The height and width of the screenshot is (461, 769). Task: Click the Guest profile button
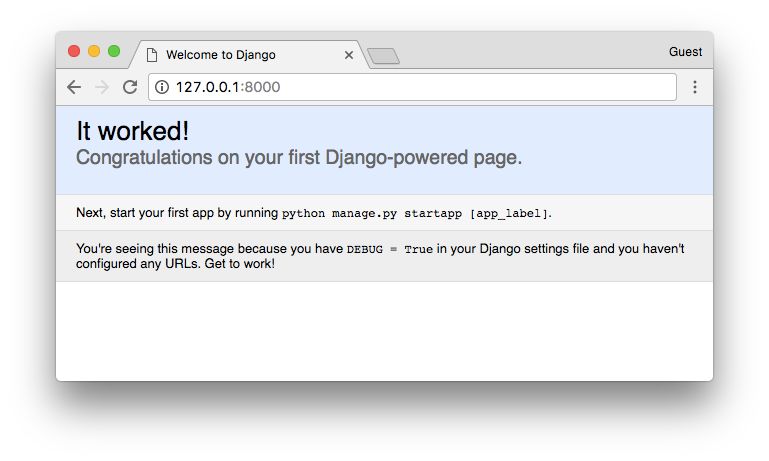click(685, 51)
